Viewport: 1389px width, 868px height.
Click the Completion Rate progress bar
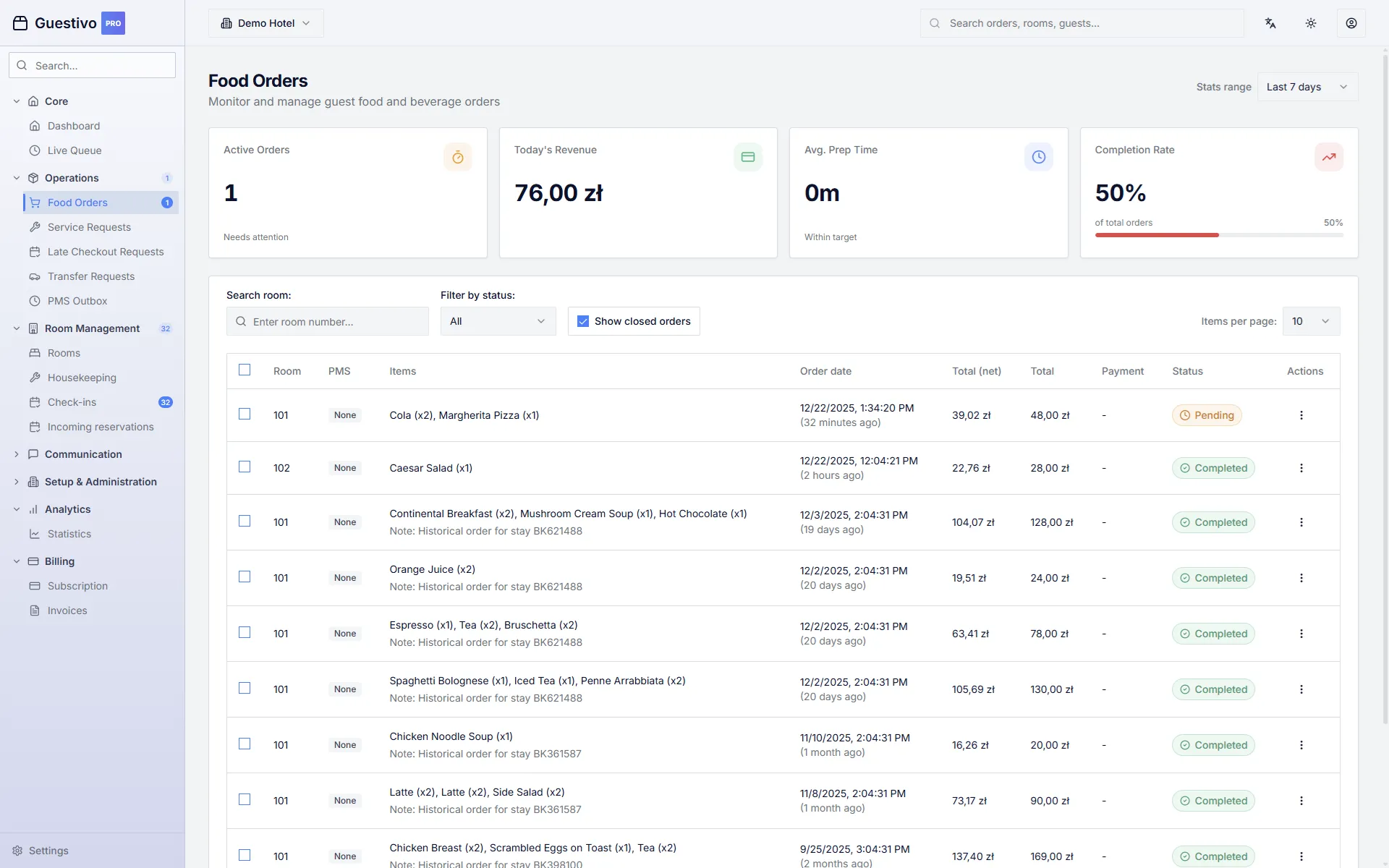(x=1218, y=235)
